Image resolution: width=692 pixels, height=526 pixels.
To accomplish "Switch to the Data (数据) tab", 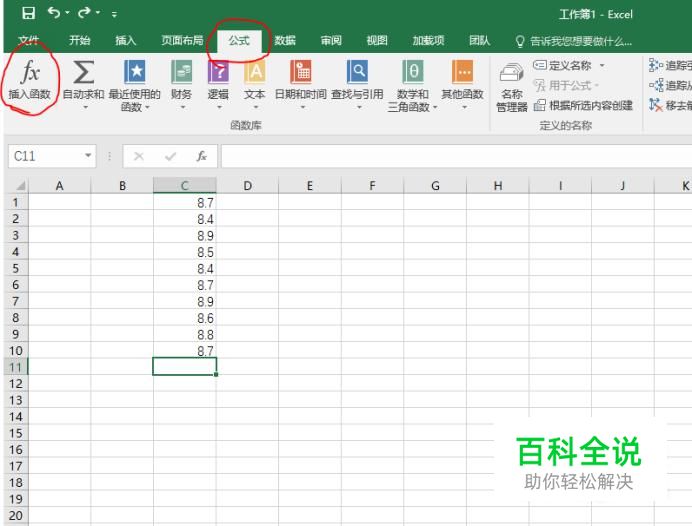I will (285, 41).
